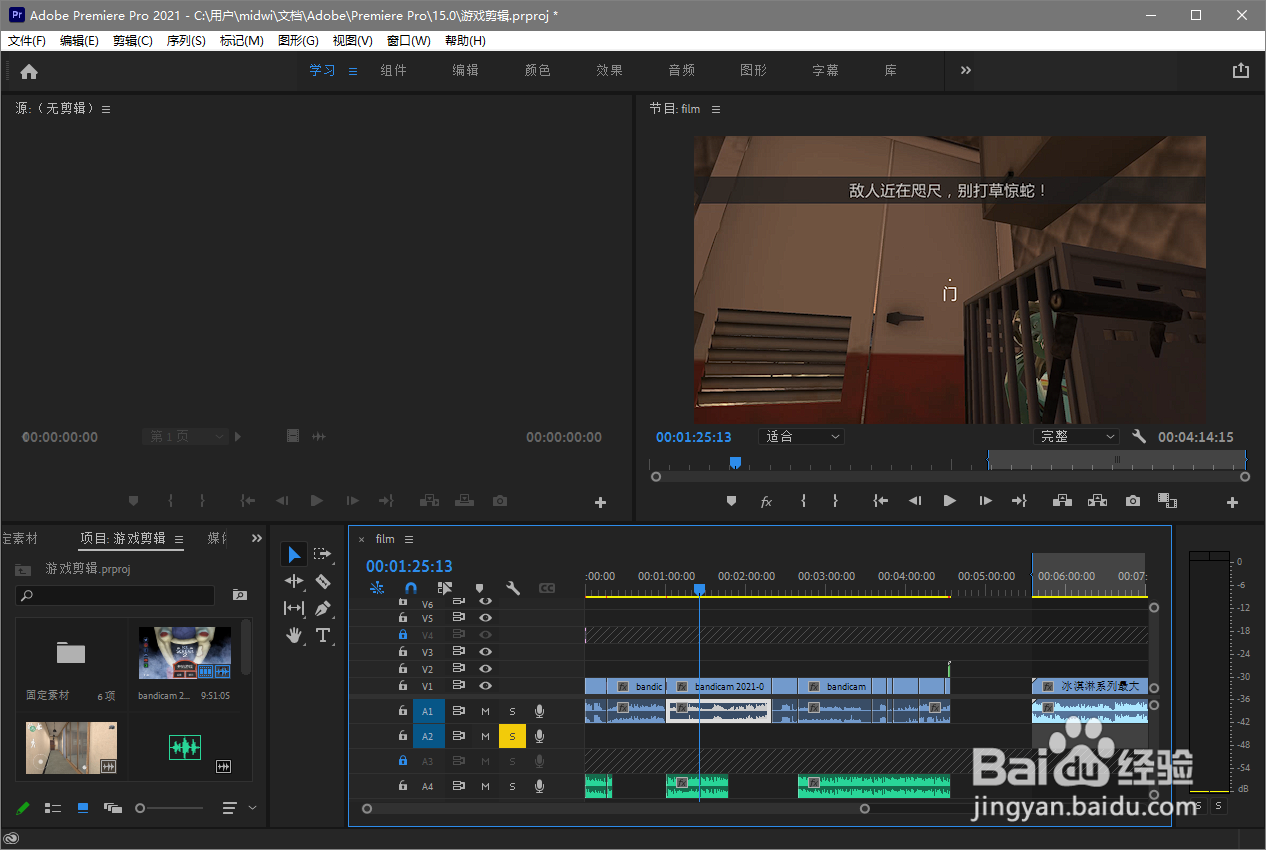The width and height of the screenshot is (1266, 850).
Task: Select the Pen tool
Action: tap(322, 608)
